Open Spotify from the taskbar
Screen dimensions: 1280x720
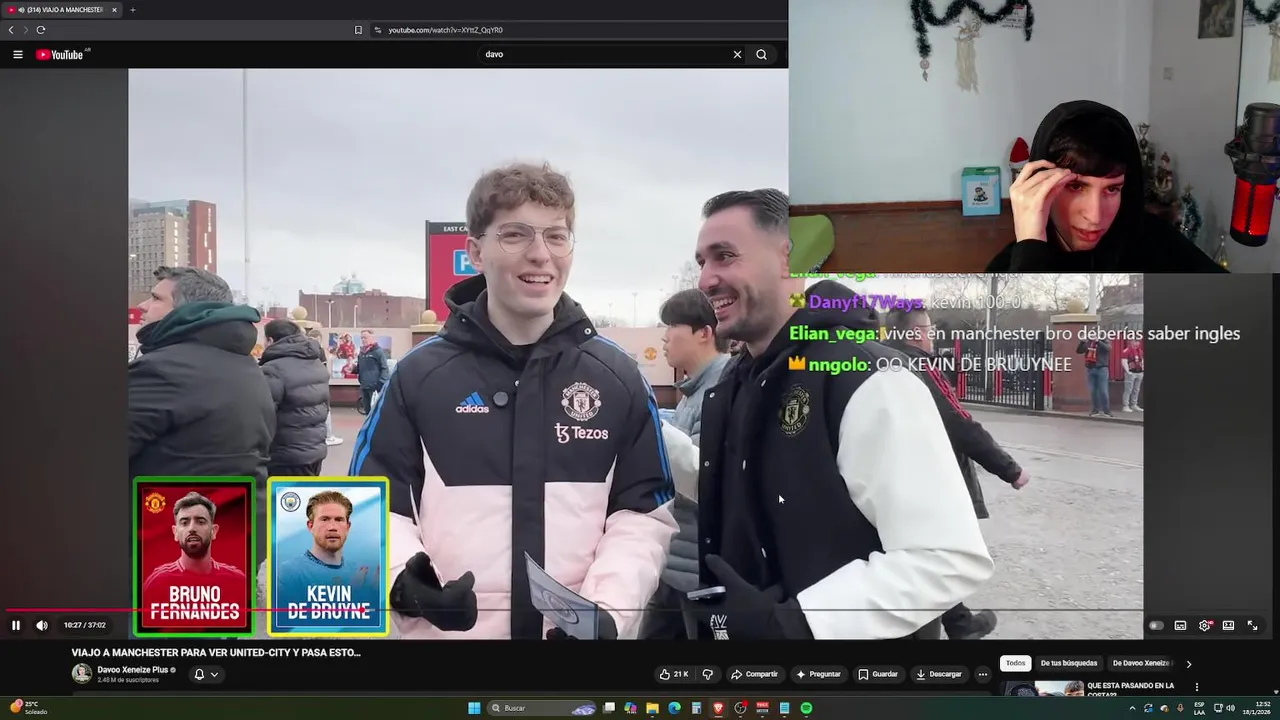point(806,708)
